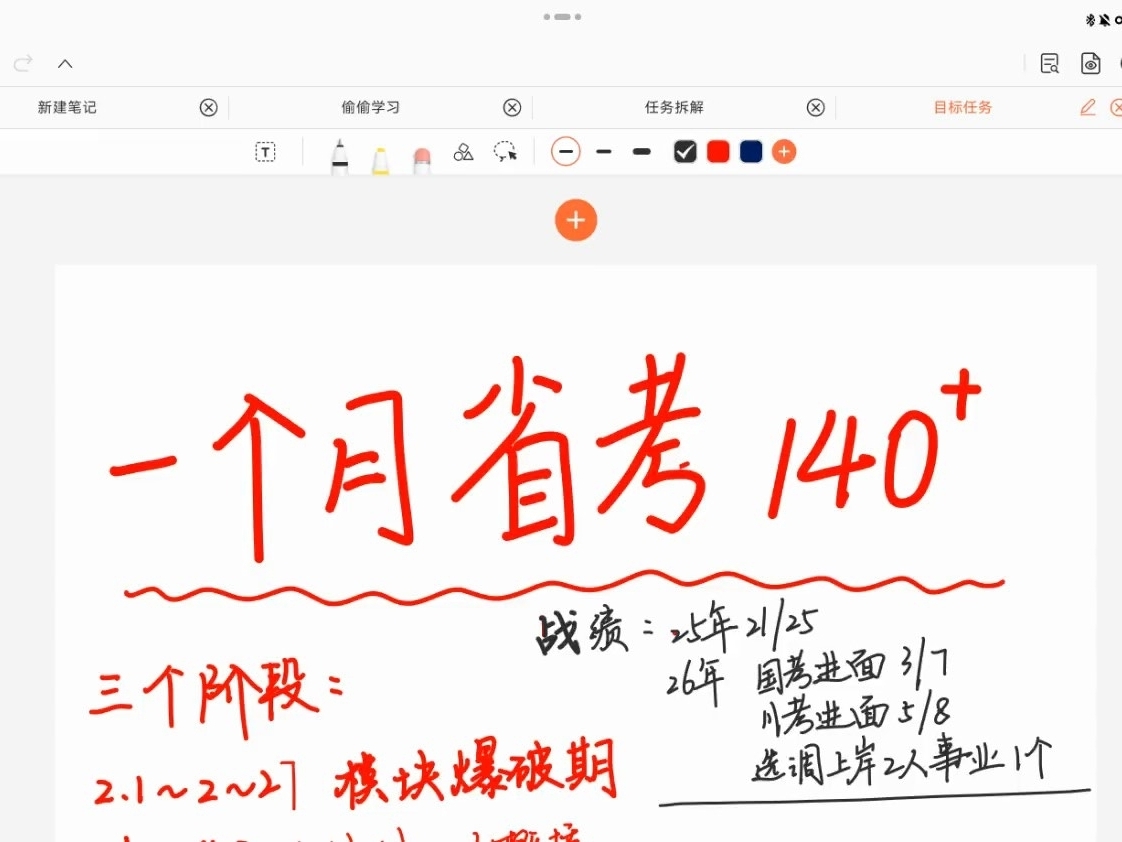Choose the thick stroke width

pyautogui.click(x=642, y=152)
